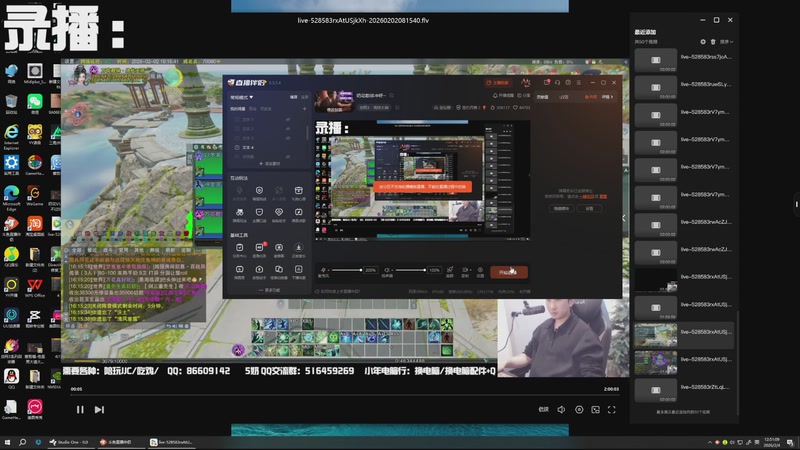Click the WeChat icon in recorded desktop
Screen dimensions: 800x450
click(35, 102)
